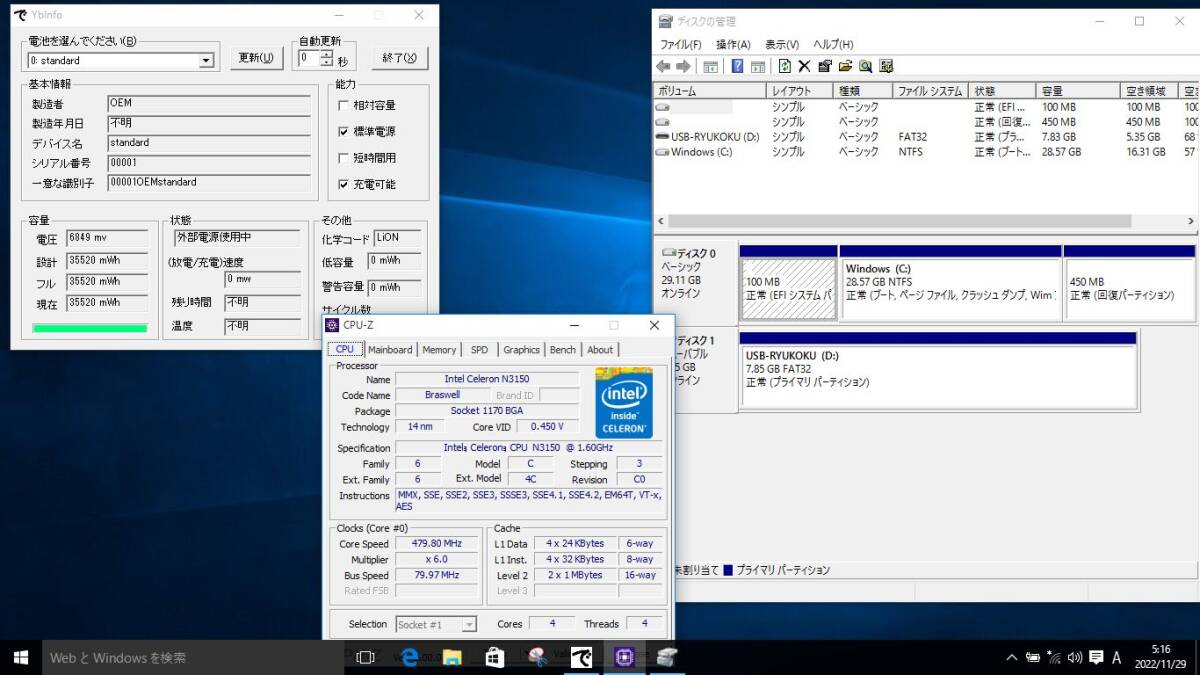
Task: Click the open folder icon in Disk Management toolbar
Action: point(844,67)
